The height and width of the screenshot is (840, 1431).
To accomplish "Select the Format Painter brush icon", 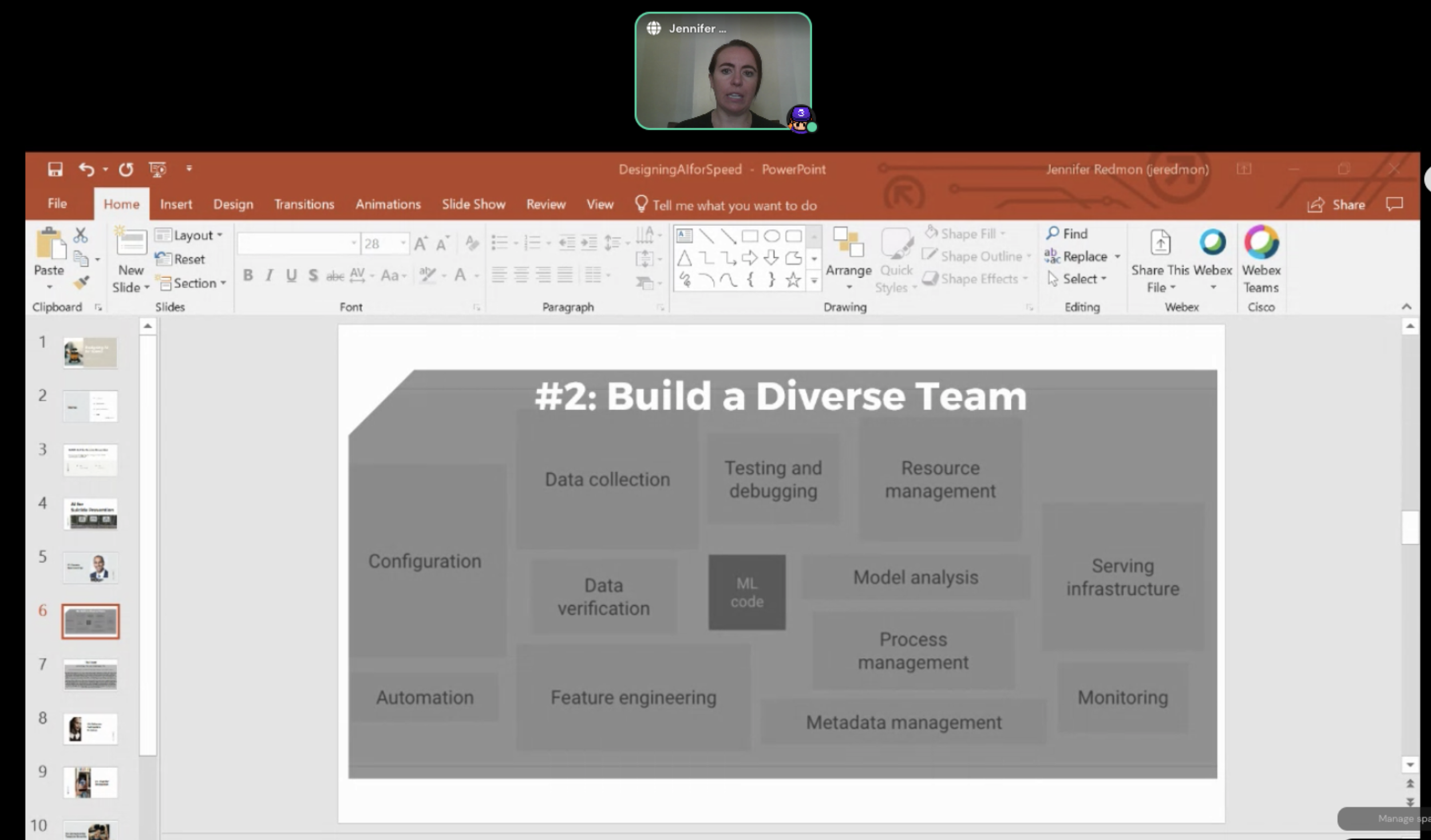I will tap(82, 283).
